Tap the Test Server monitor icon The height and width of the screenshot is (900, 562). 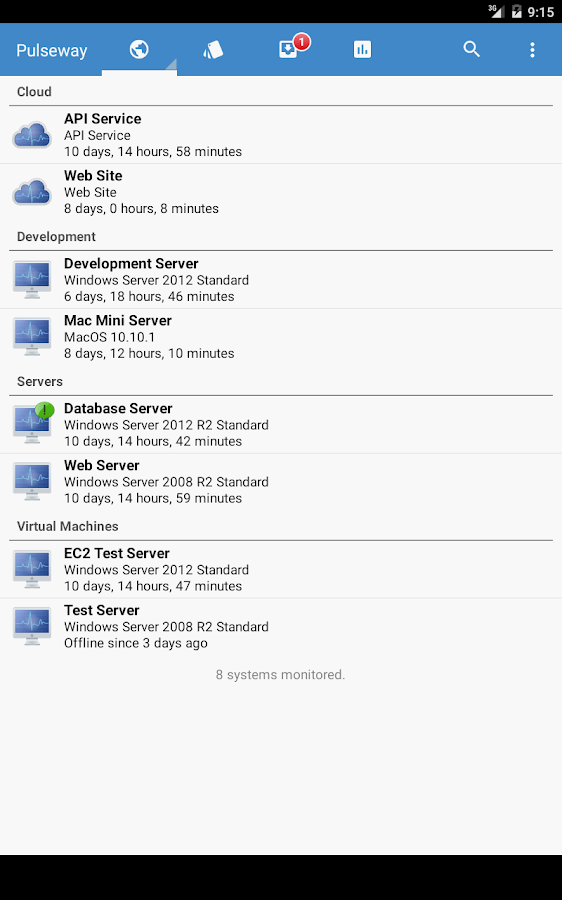point(32,626)
